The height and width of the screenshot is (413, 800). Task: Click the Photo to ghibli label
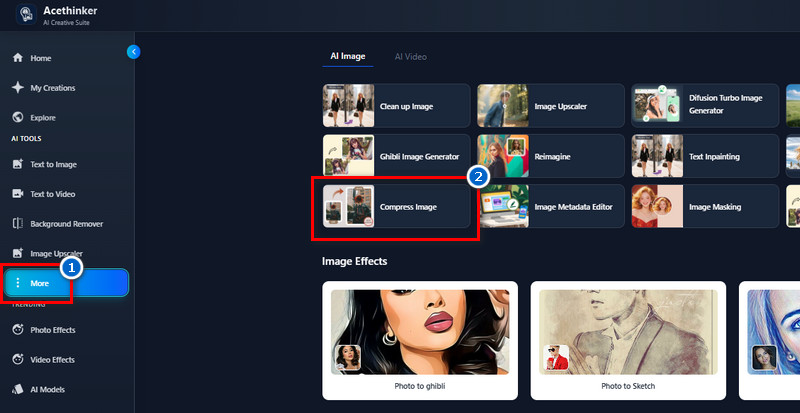tap(420, 386)
